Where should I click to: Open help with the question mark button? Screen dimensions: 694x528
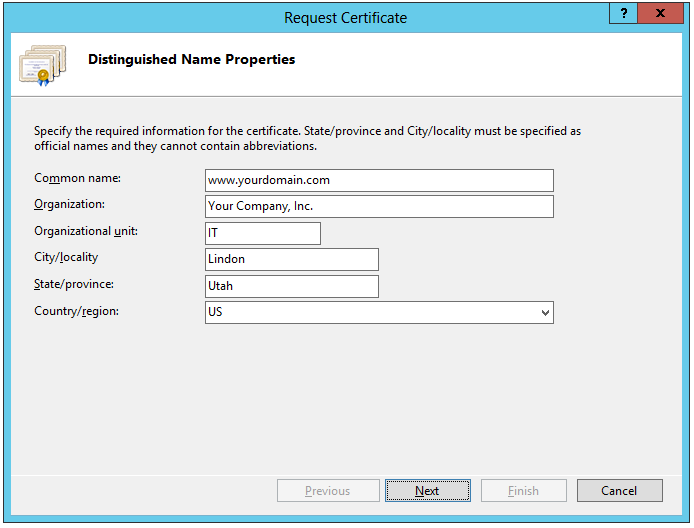point(624,14)
